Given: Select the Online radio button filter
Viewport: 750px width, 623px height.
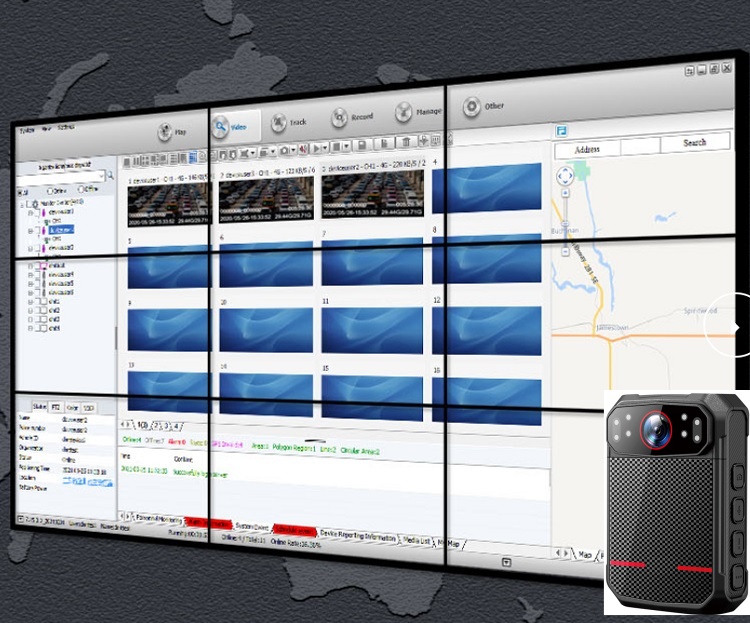Looking at the screenshot, I should 49,189.
